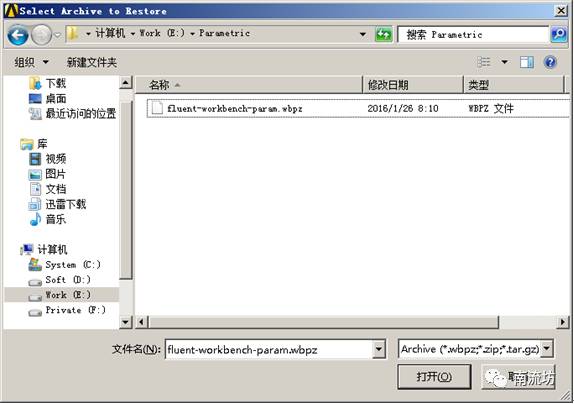Click file list horizontal scroll left arrow

[x=142, y=322]
